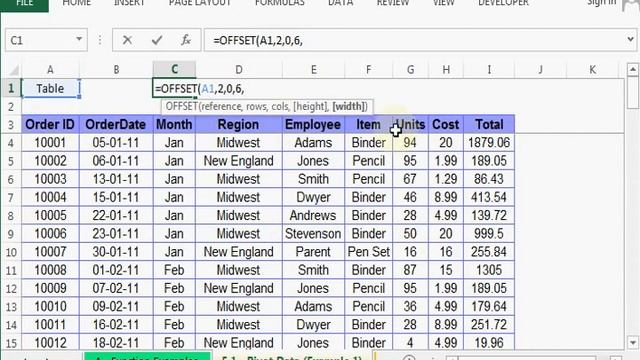The height and width of the screenshot is (360, 640).
Task: Click the 'OrderDate' header cell
Action: [x=116, y=124]
